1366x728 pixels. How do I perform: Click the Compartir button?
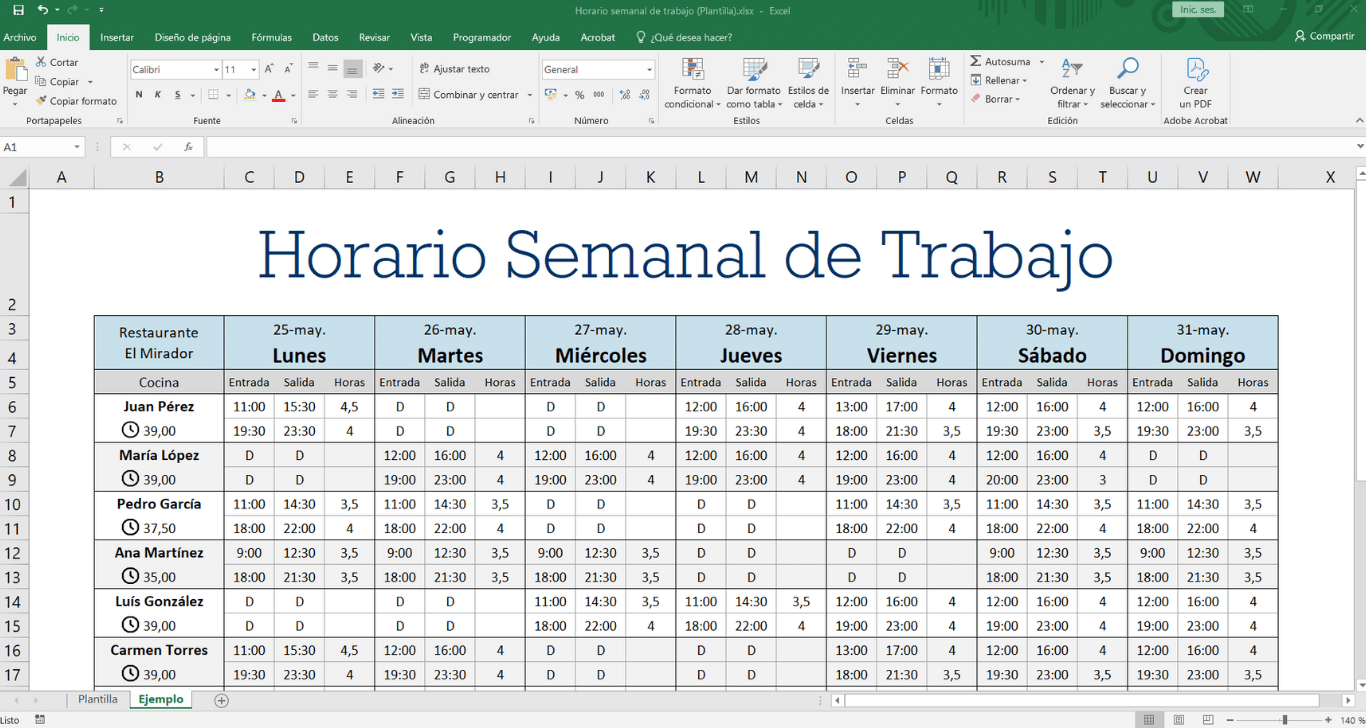pyautogui.click(x=1324, y=36)
